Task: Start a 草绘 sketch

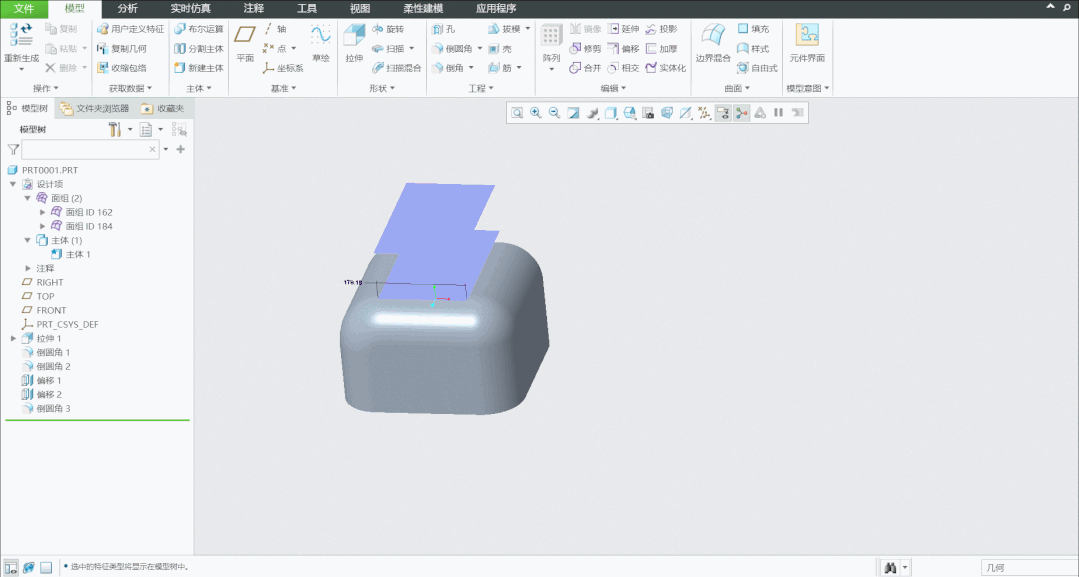Action: pyautogui.click(x=321, y=43)
